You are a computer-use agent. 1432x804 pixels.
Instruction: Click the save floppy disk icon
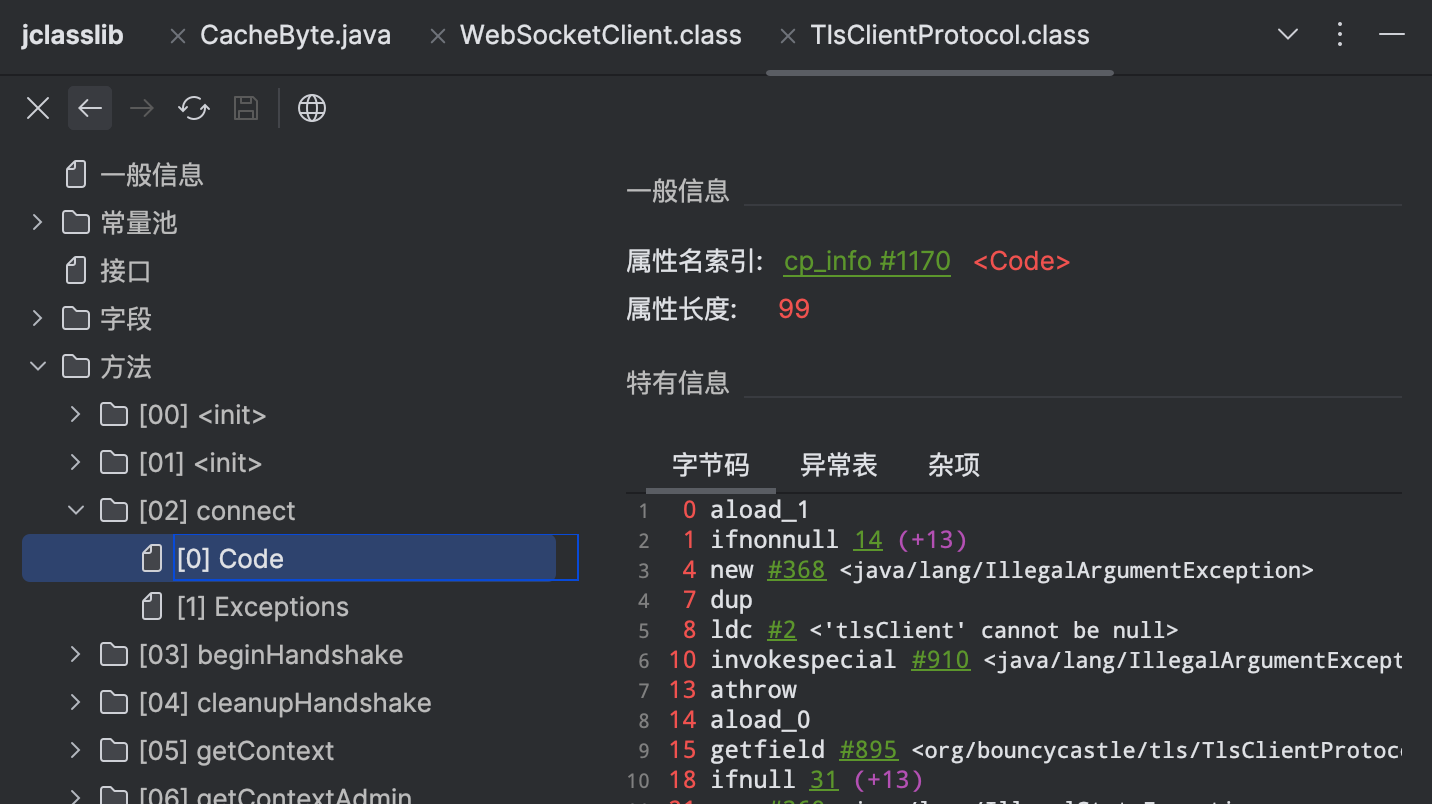pos(246,108)
